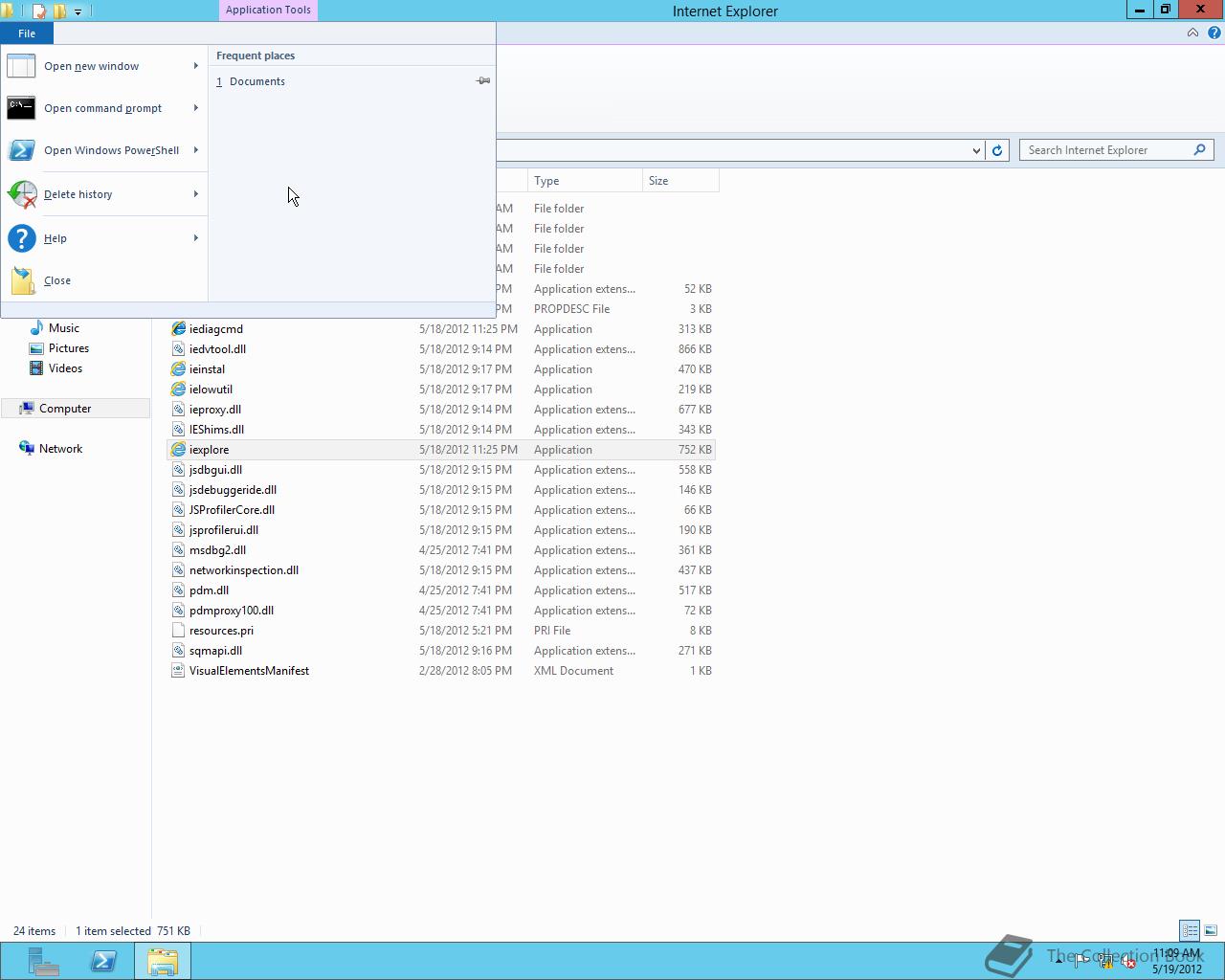Expand the ribbon with the chevron button
The width and height of the screenshot is (1225, 980).
coord(1192,33)
